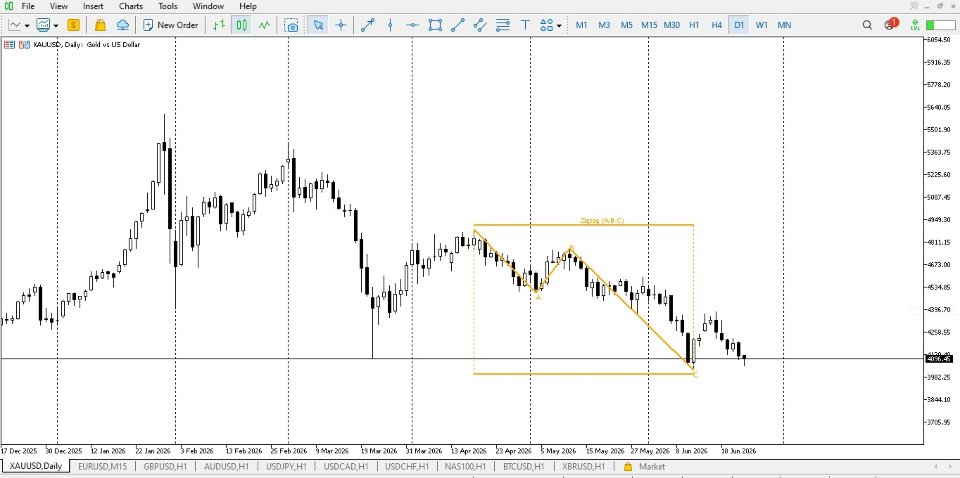This screenshot has width=960, height=478.
Task: Set timeframe to M1
Action: pos(582,25)
